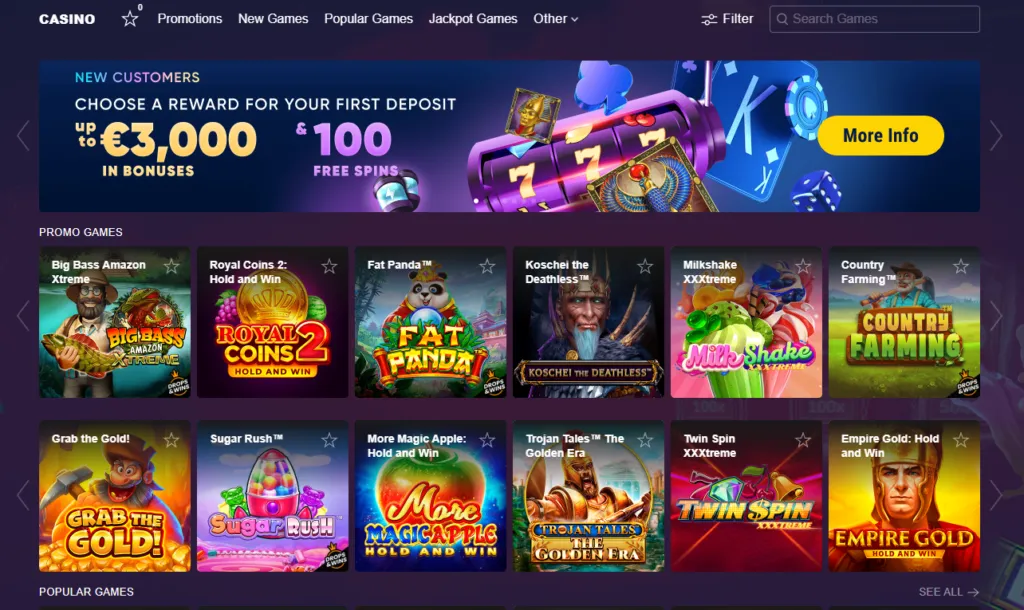The height and width of the screenshot is (610, 1024).
Task: Click SEE ALL popular games link
Action: coord(948,592)
